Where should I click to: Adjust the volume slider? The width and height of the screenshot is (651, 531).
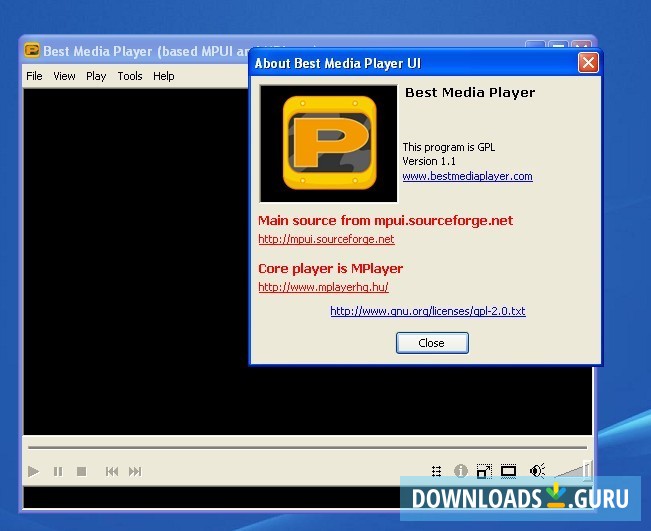[573, 471]
